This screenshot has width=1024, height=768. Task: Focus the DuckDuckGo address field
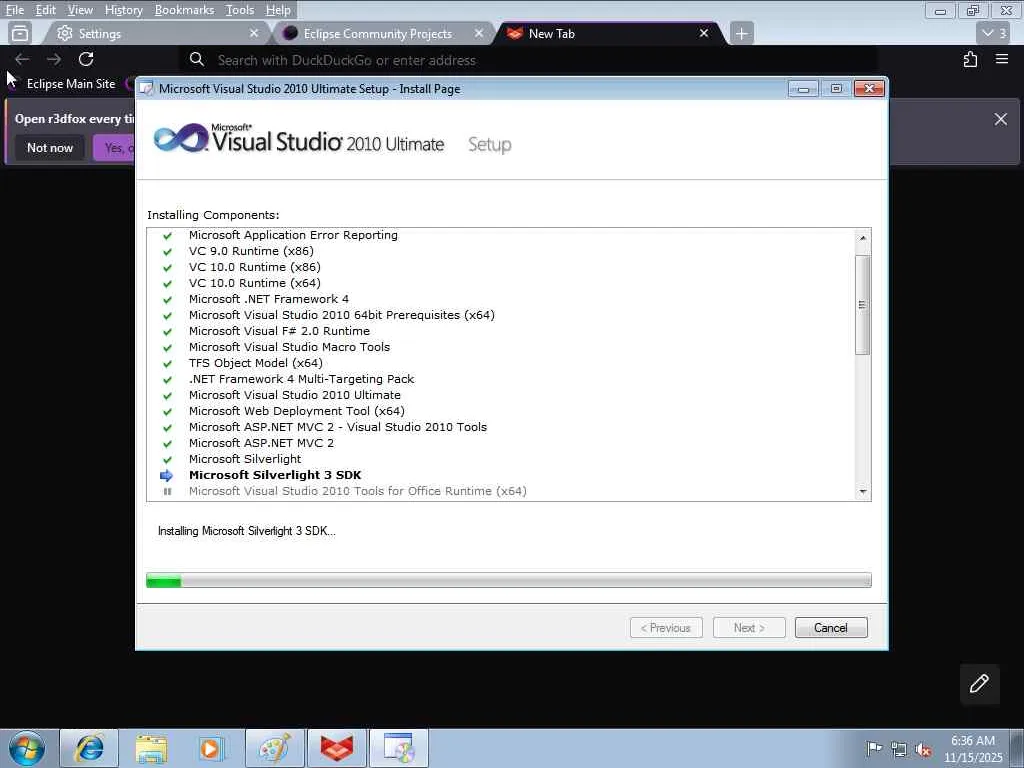529,60
